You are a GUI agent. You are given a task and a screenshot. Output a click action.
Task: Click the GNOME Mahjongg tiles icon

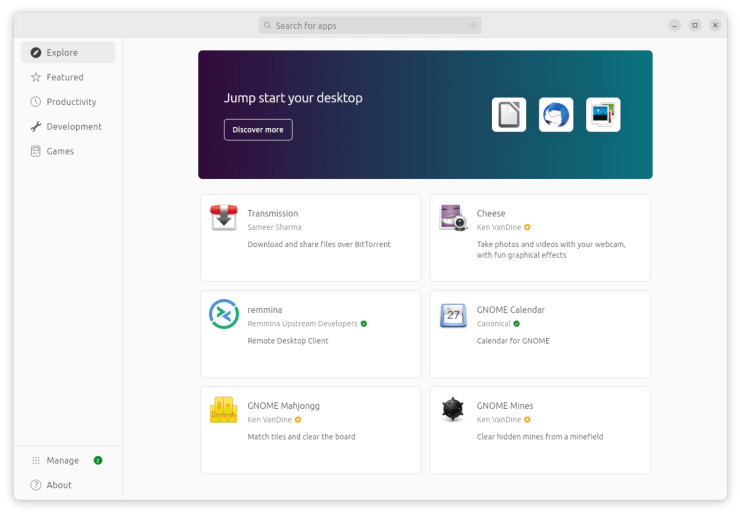point(224,410)
